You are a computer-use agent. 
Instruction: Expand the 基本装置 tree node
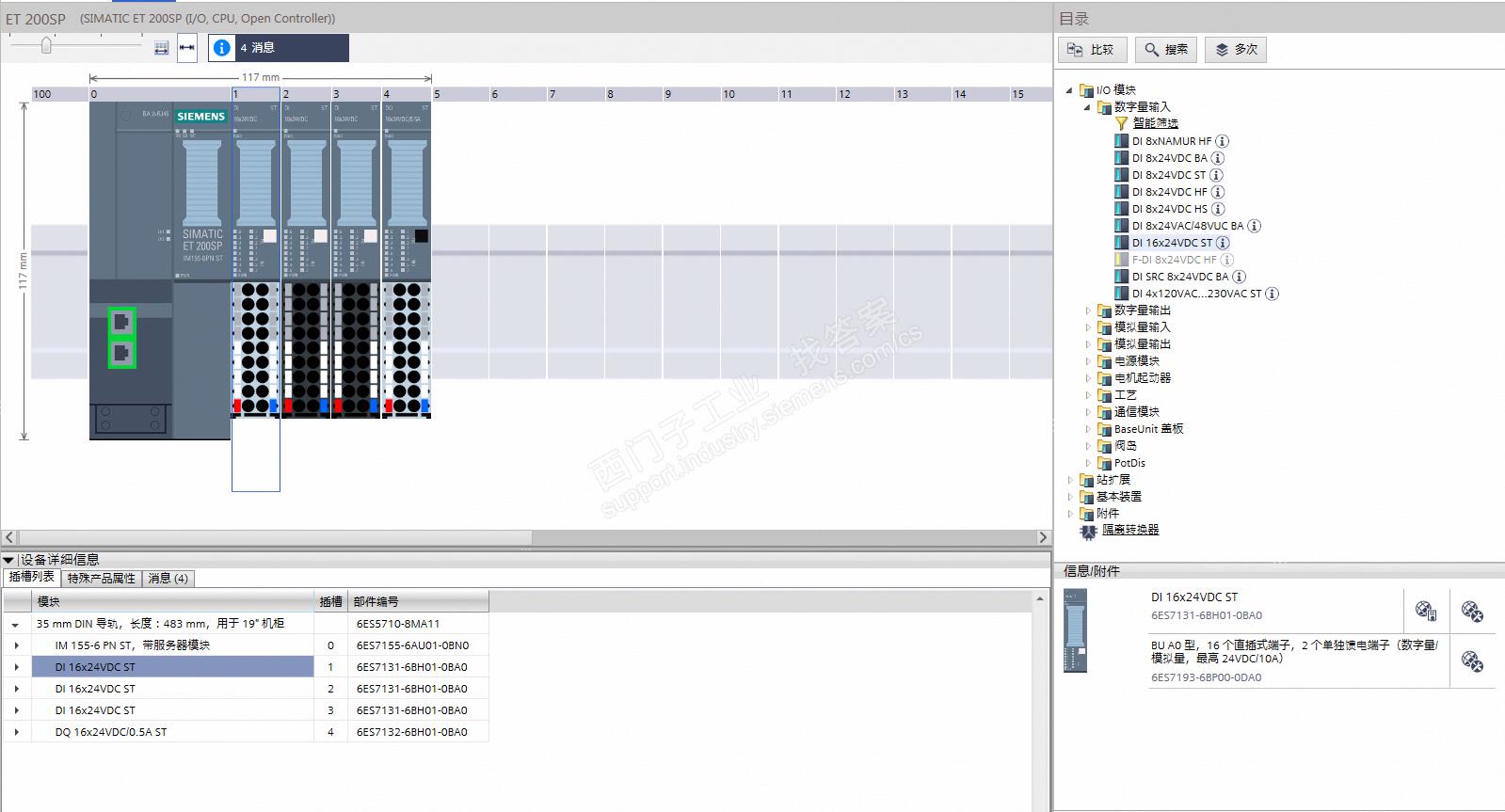coord(1069,497)
